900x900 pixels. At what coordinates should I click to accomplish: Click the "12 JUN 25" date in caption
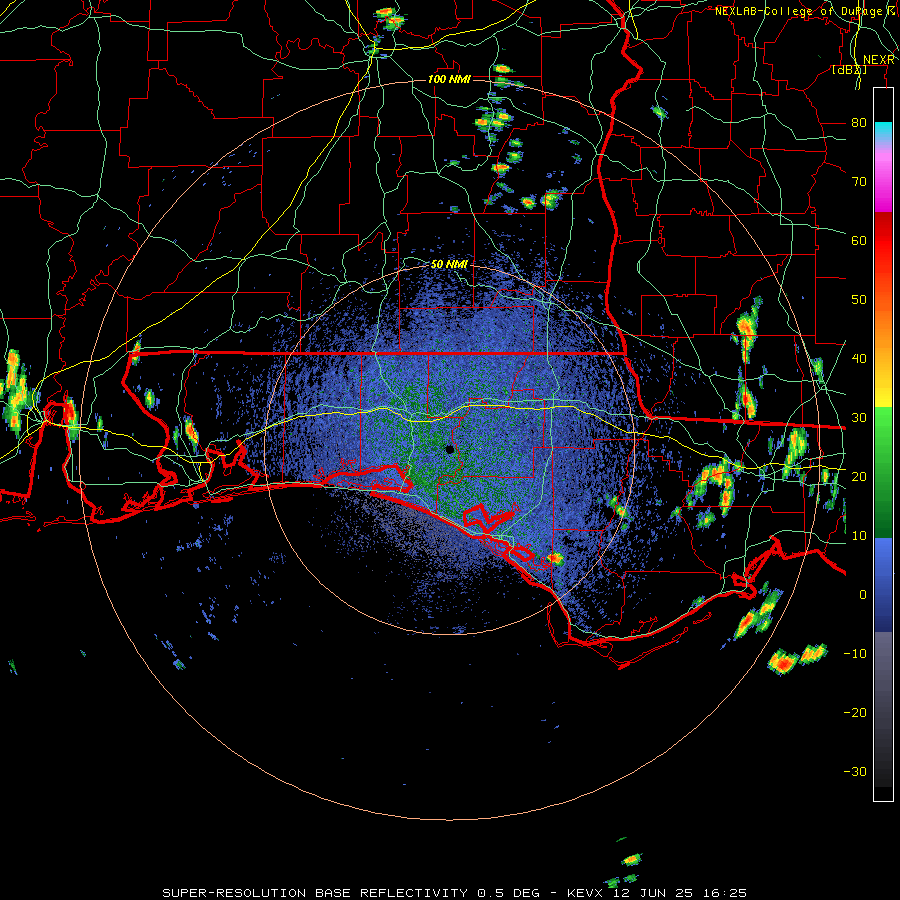click(652, 893)
